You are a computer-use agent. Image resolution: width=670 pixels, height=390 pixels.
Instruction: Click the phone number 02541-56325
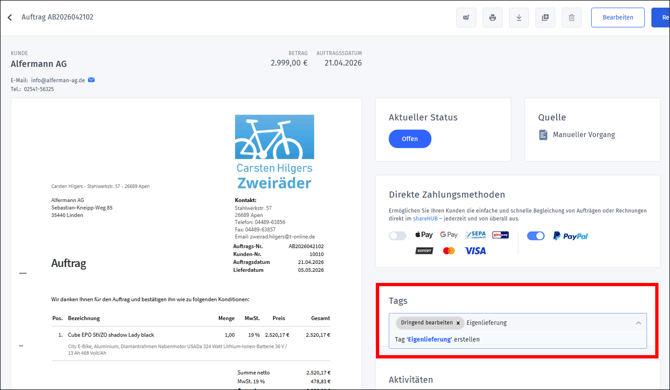pyautogui.click(x=39, y=89)
